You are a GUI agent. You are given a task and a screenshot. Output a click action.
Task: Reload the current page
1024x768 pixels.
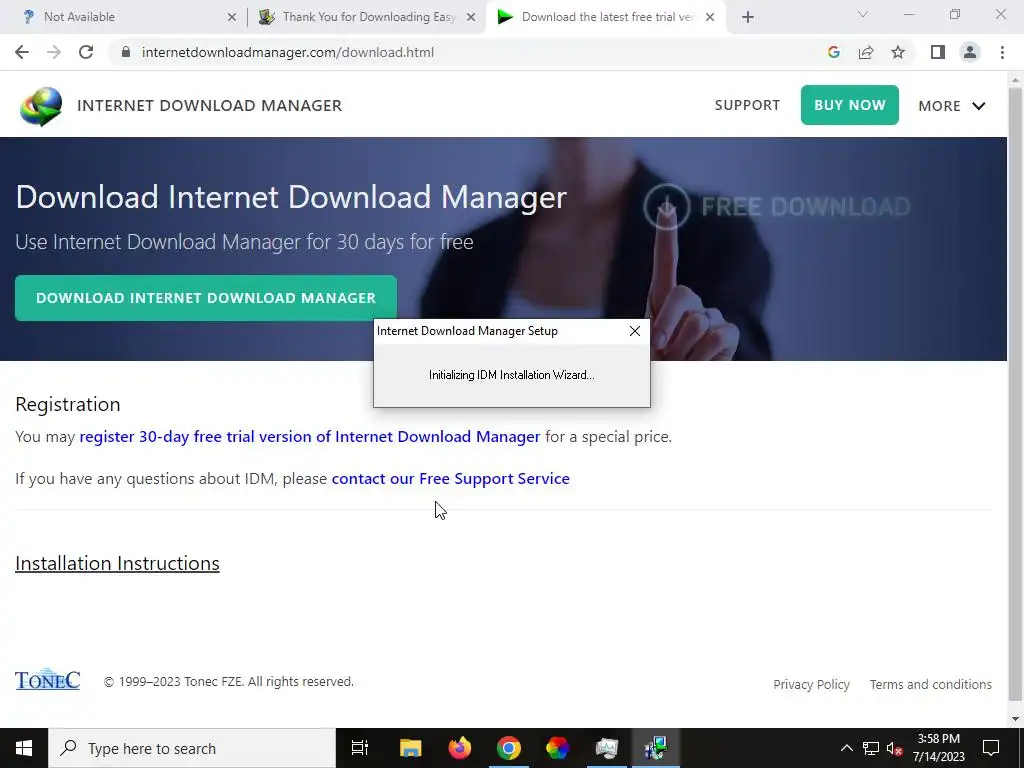pos(86,52)
